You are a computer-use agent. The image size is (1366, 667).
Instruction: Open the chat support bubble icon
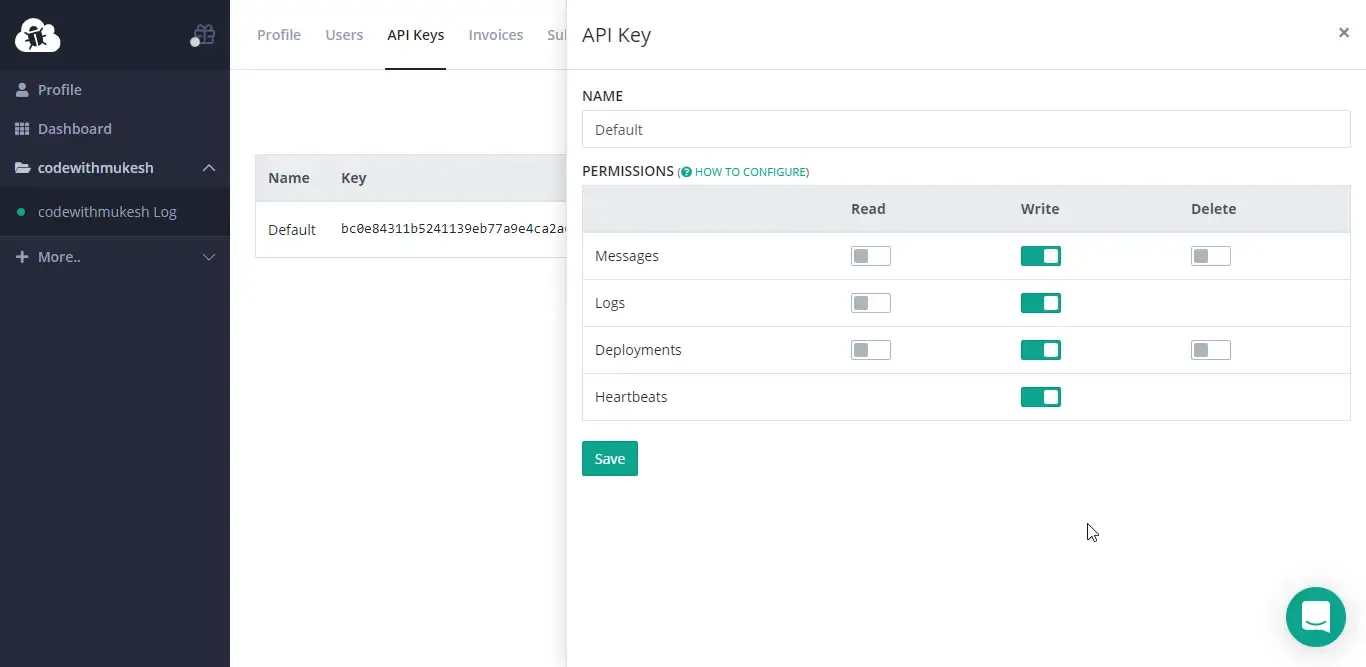pyautogui.click(x=1315, y=617)
